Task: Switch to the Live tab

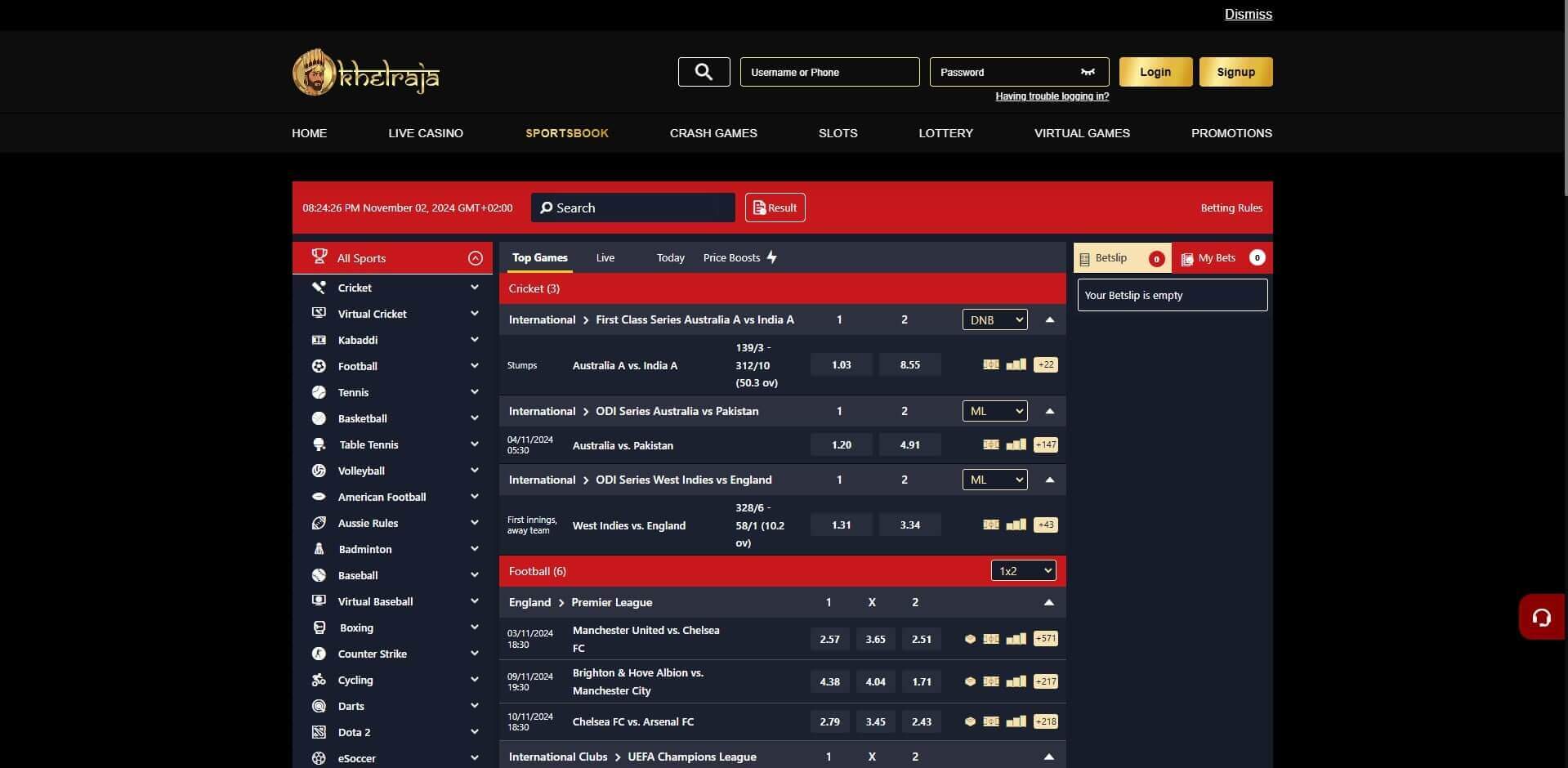Action: 605,257
